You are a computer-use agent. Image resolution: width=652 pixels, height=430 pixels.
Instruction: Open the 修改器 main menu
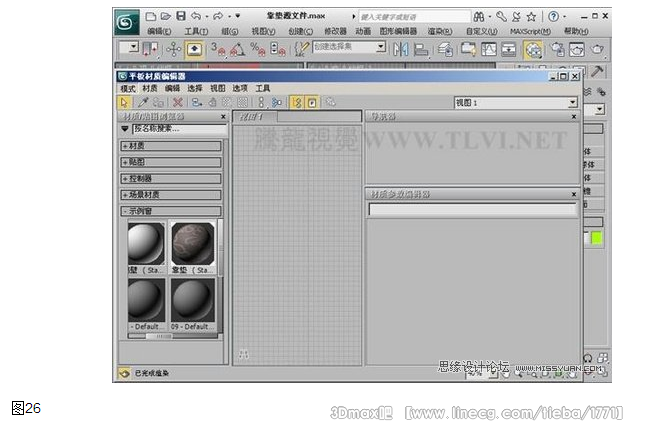(x=335, y=31)
